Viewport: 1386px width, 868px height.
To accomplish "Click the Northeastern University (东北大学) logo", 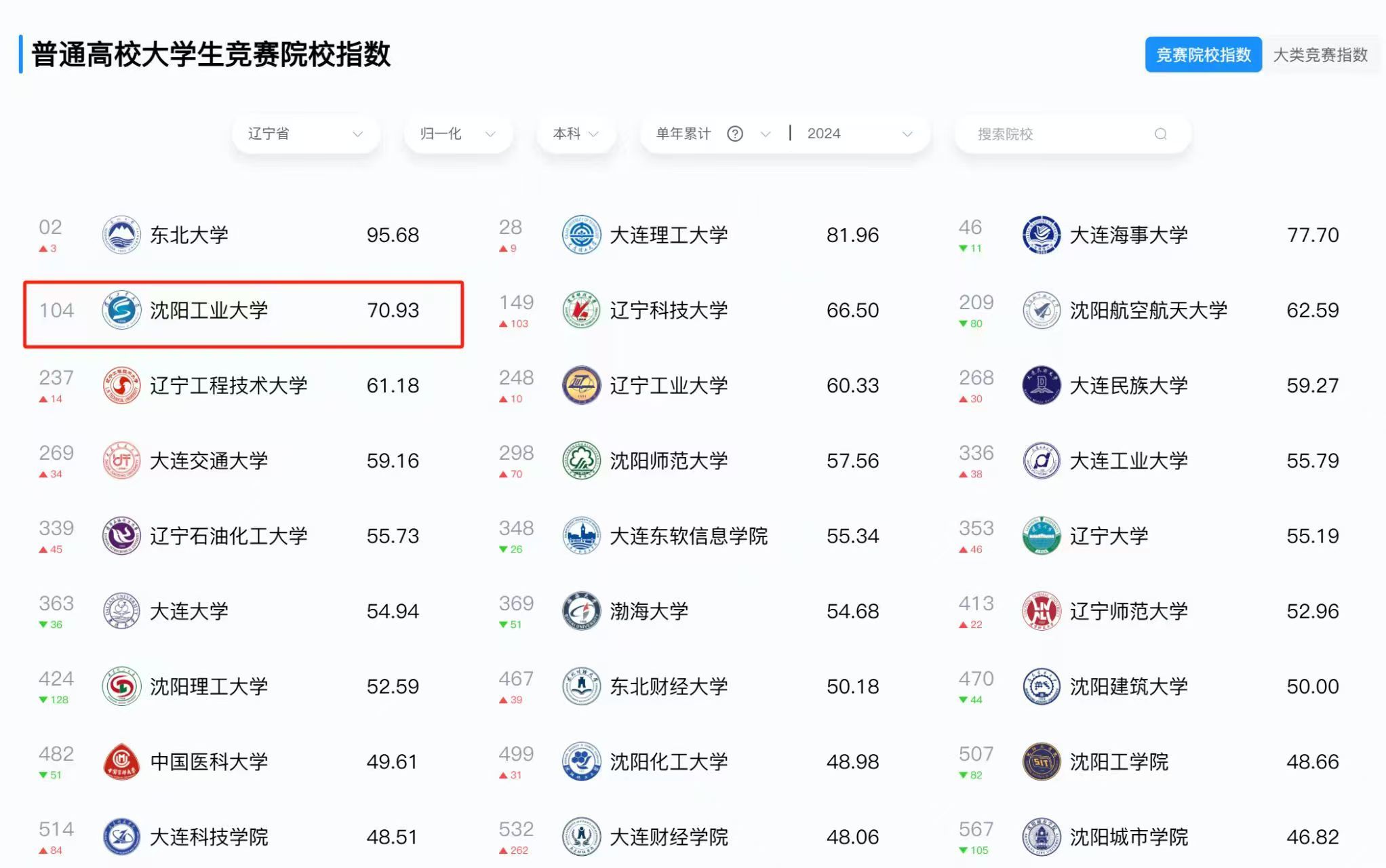I will [x=121, y=235].
